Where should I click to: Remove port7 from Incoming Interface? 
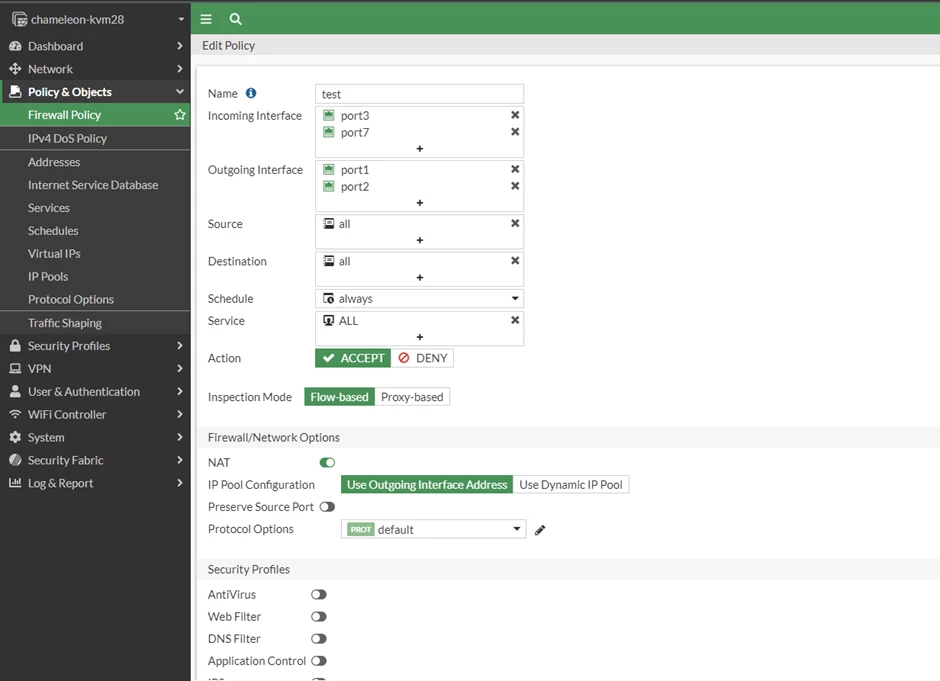click(x=514, y=132)
